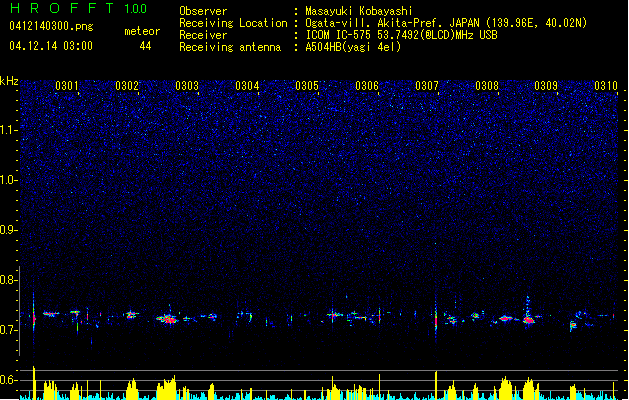This screenshot has width=629, height=400.
Task: Click the 0301 time marker
Action: [x=67, y=86]
